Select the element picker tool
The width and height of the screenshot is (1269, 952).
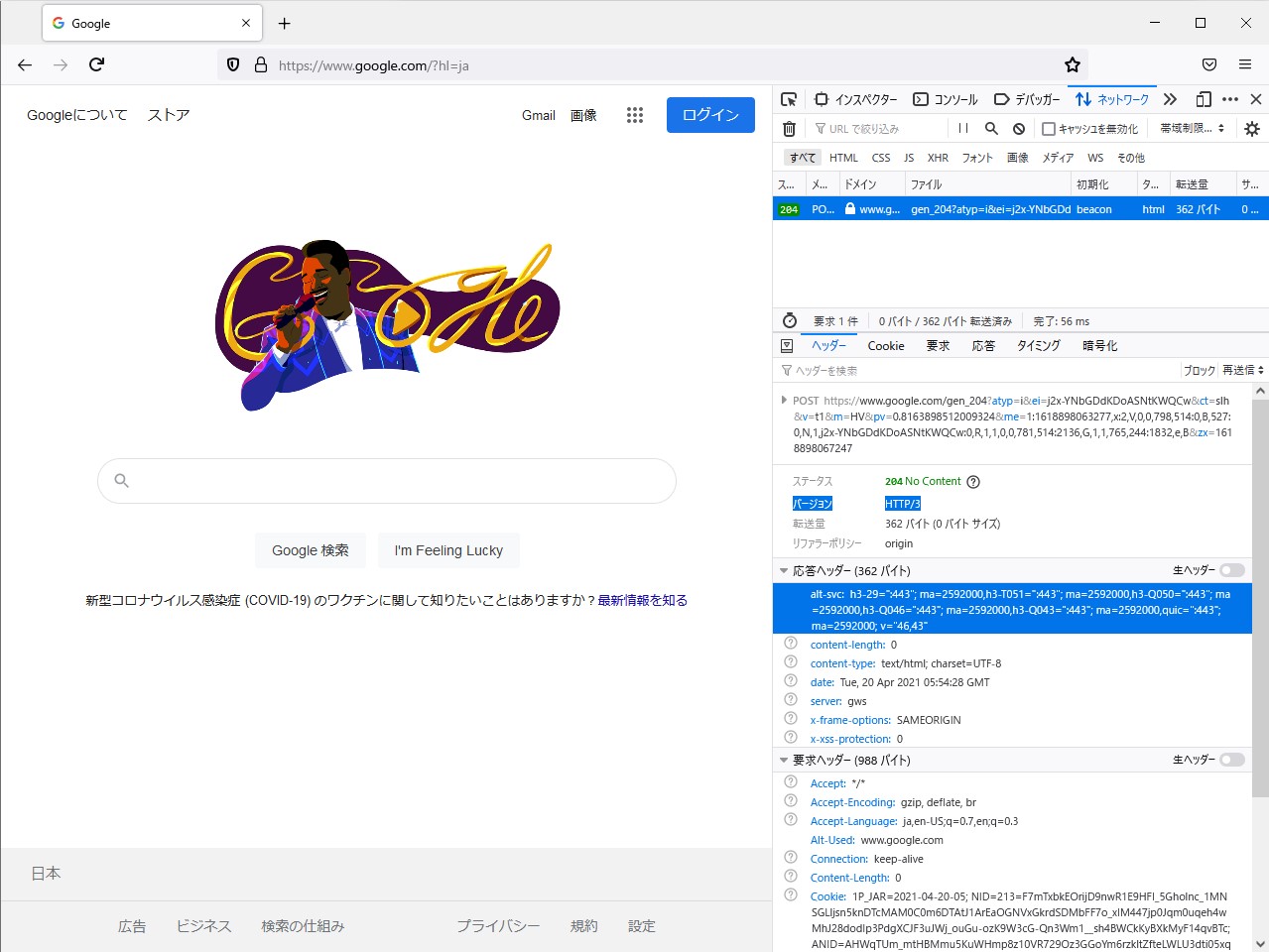[x=789, y=99]
